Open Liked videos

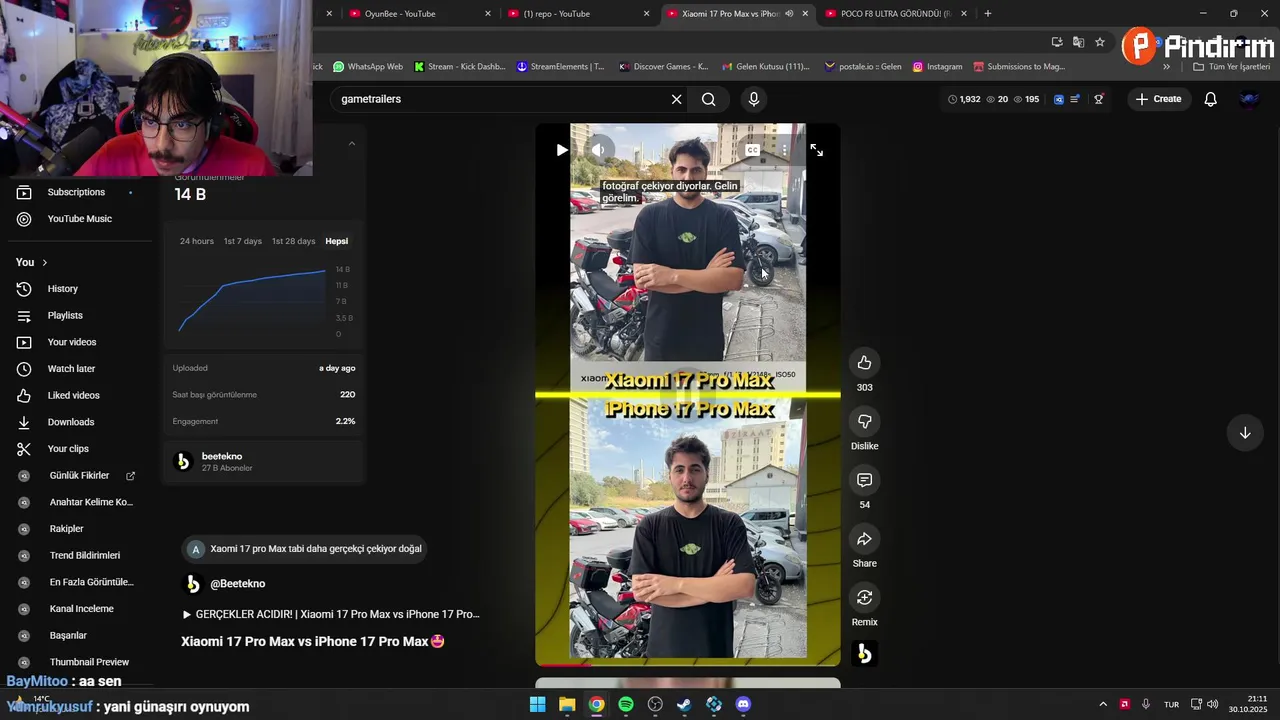[x=76, y=395]
